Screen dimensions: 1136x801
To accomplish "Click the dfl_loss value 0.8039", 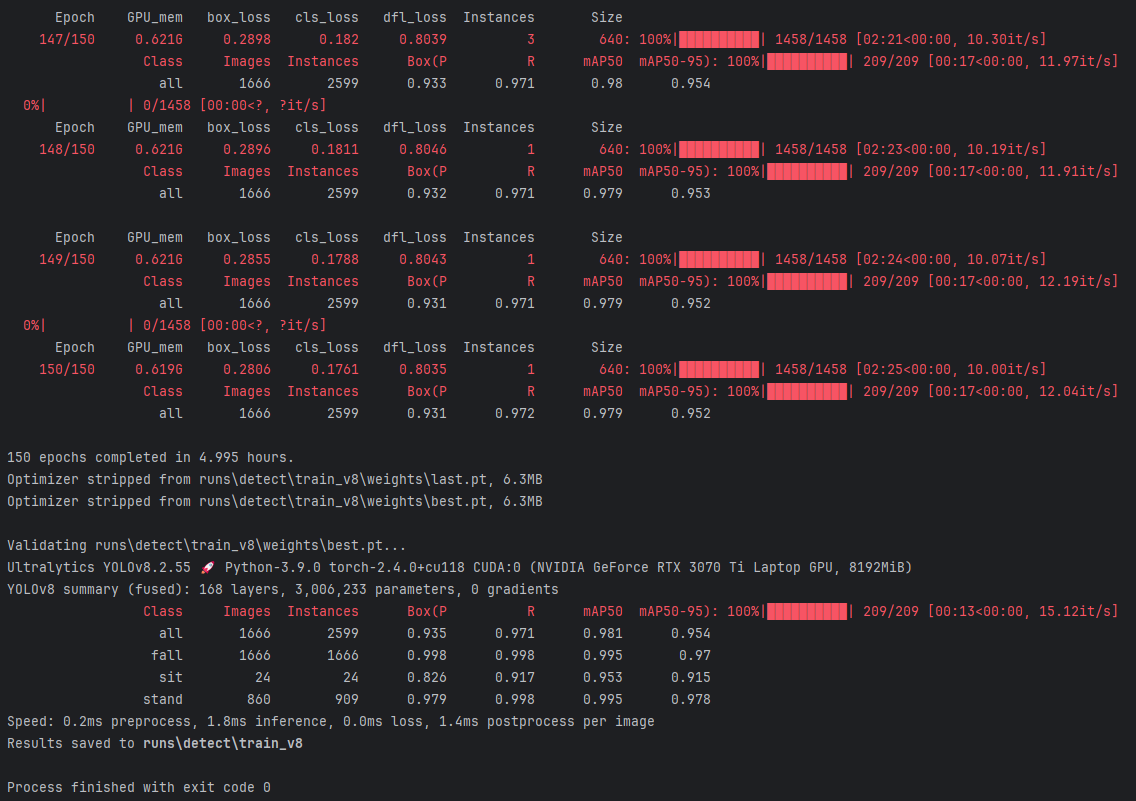I will pyautogui.click(x=423, y=39).
